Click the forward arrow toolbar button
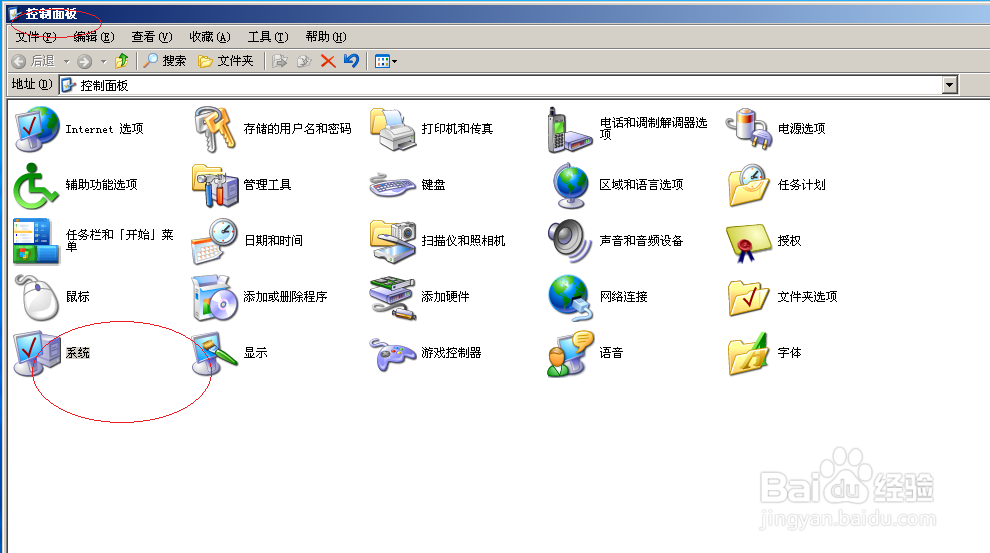The image size is (990, 553). (85, 61)
